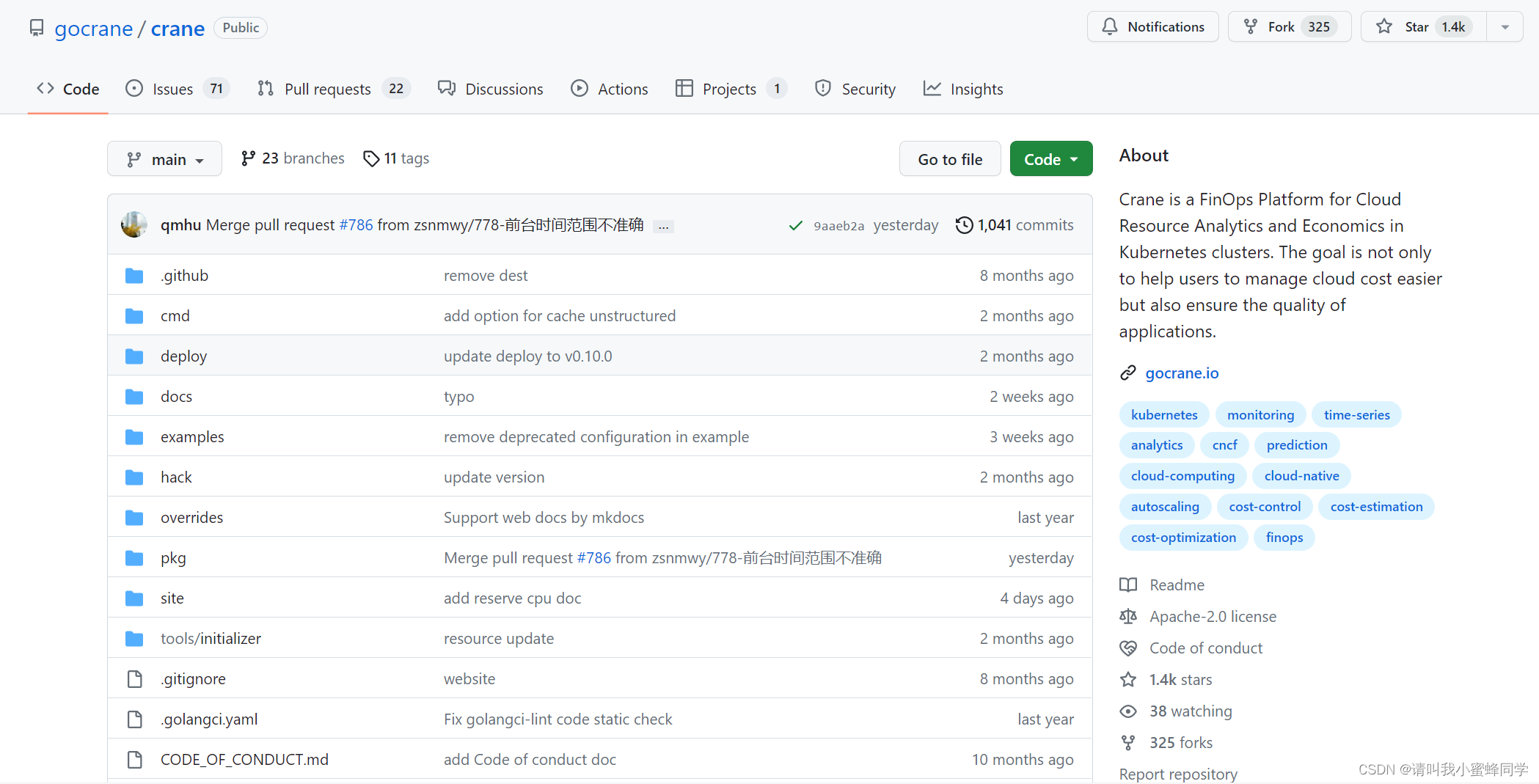Open the Pull requests tab
The image size is (1539, 784).
click(x=333, y=89)
